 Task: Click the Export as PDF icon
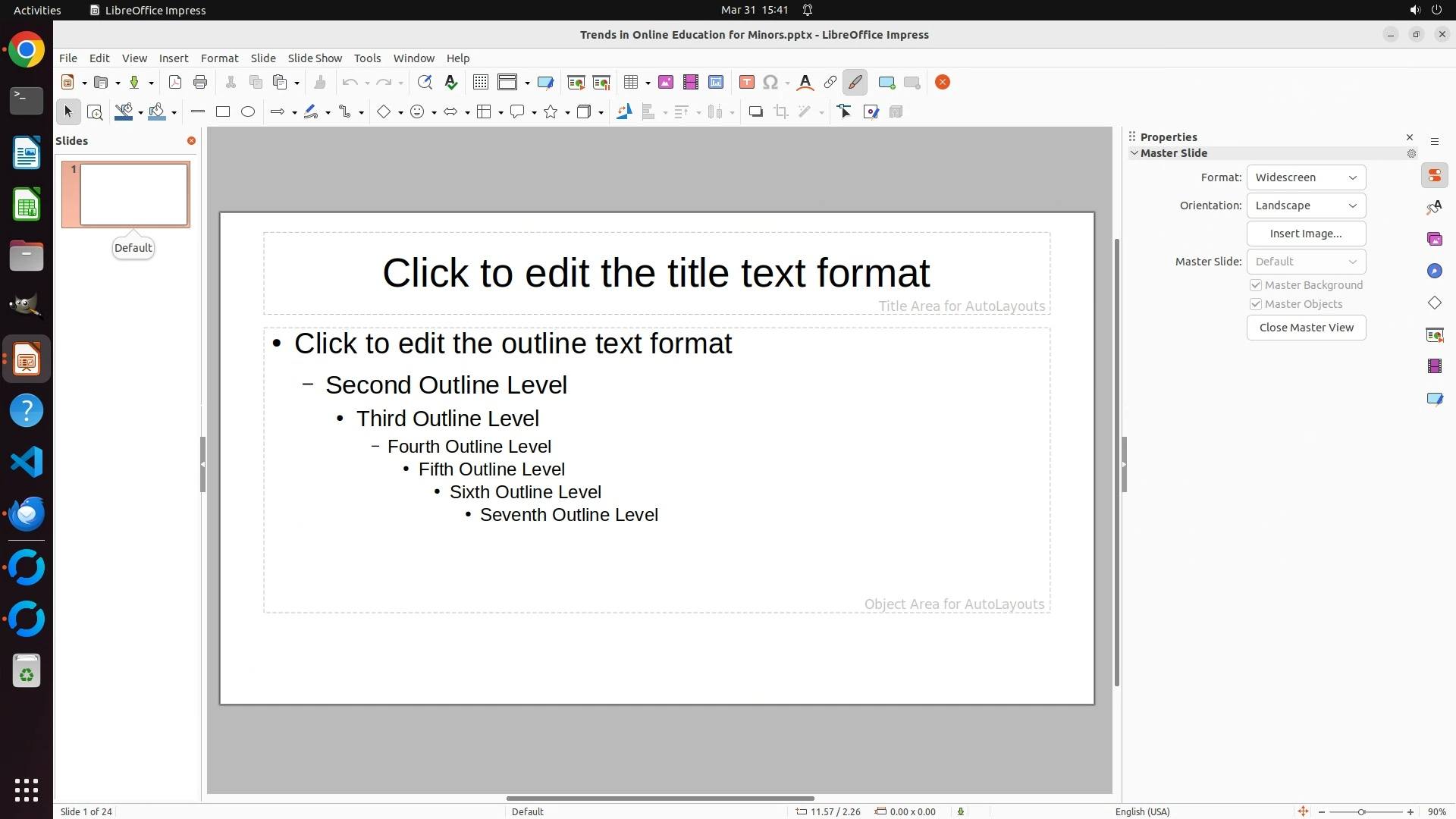[175, 83]
